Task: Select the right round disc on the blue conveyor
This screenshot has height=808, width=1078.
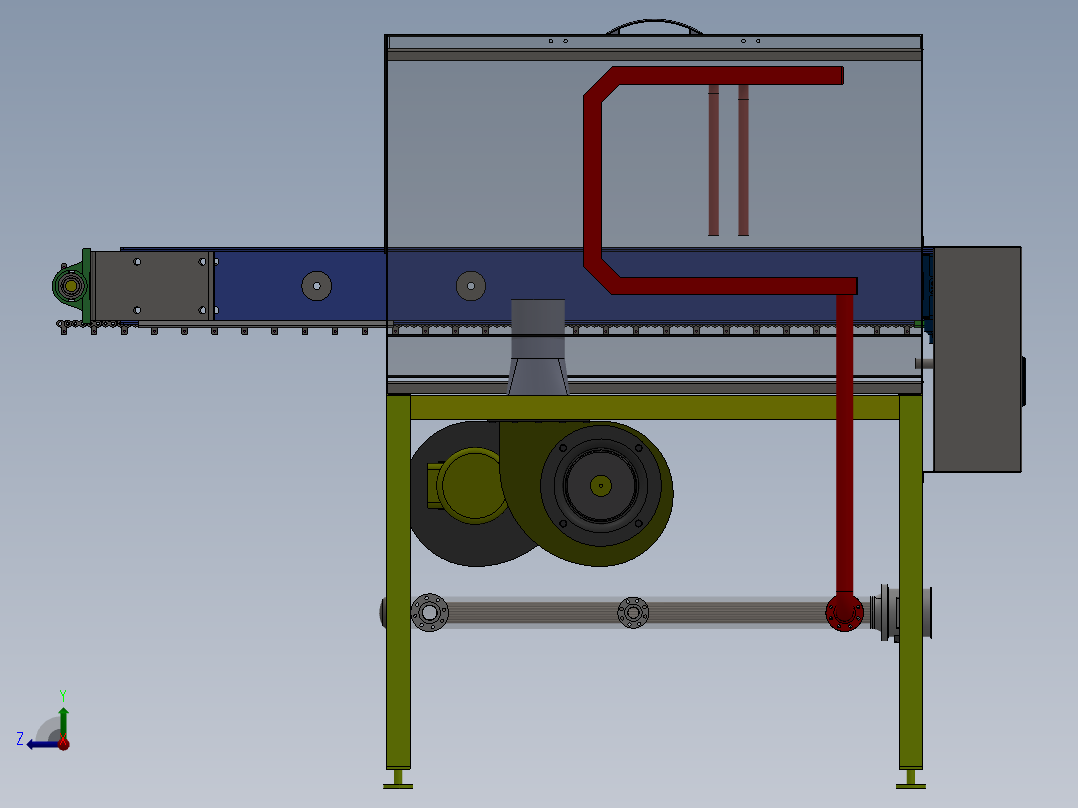Action: point(471,286)
